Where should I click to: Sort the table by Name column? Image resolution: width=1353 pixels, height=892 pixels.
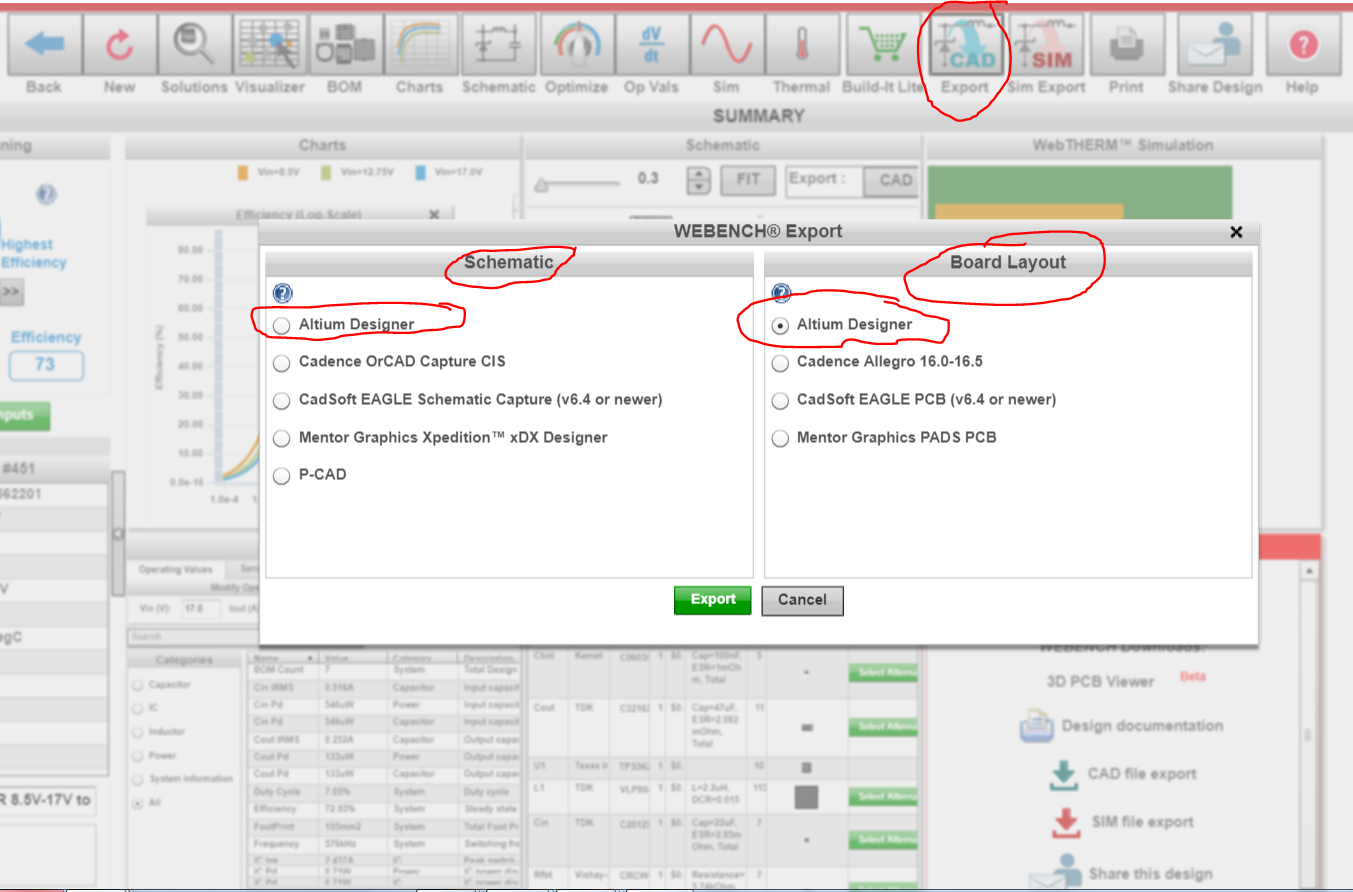coord(284,658)
